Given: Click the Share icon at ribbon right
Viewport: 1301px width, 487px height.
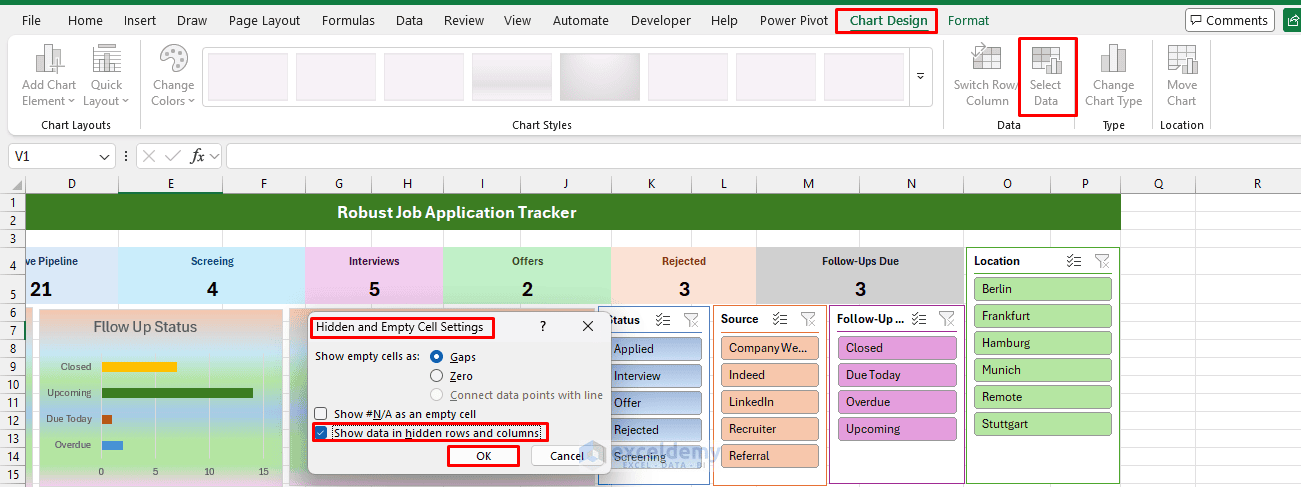Looking at the screenshot, I should pyautogui.click(x=1293, y=20).
